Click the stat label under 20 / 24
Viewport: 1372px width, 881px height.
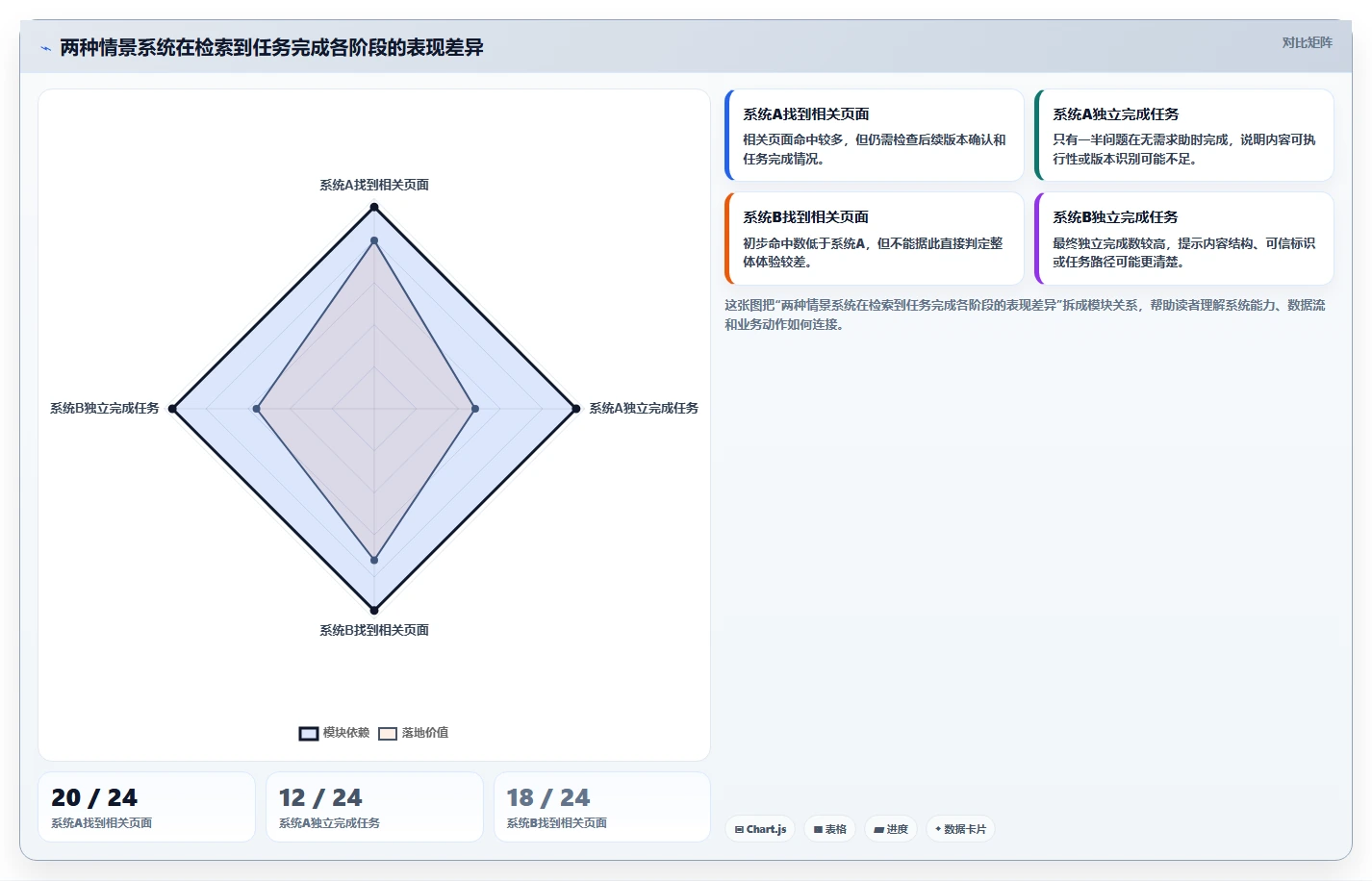coord(101,823)
